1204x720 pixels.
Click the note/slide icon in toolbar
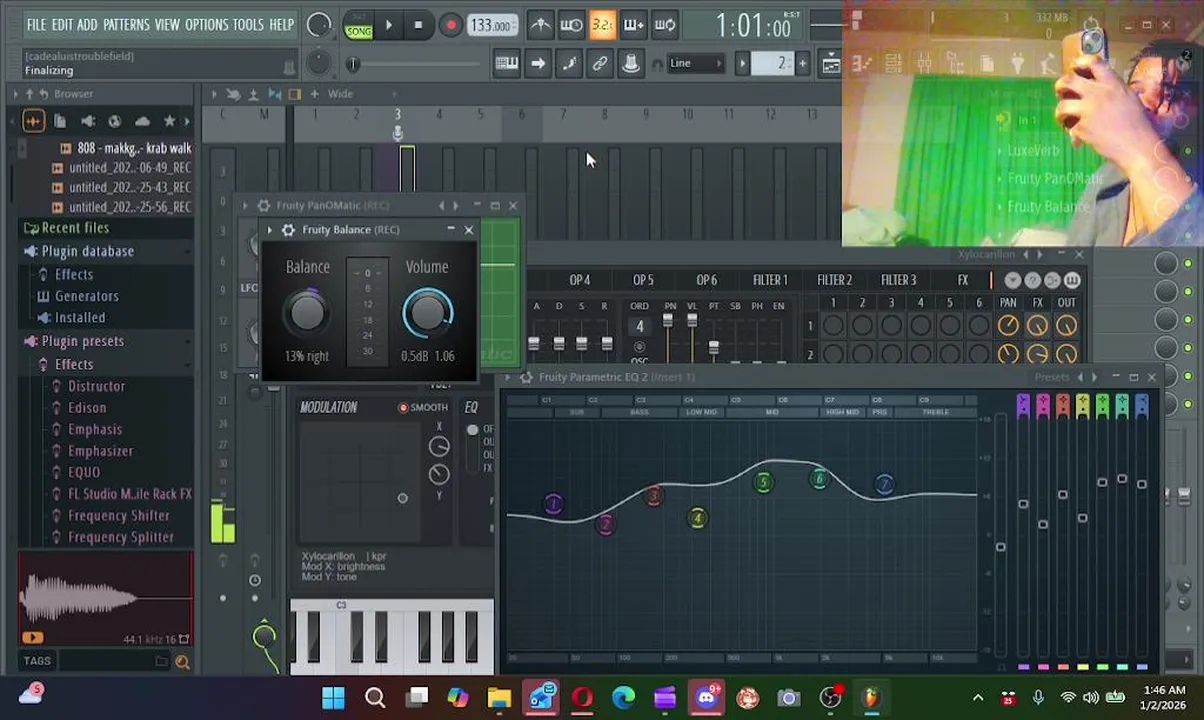coord(569,64)
